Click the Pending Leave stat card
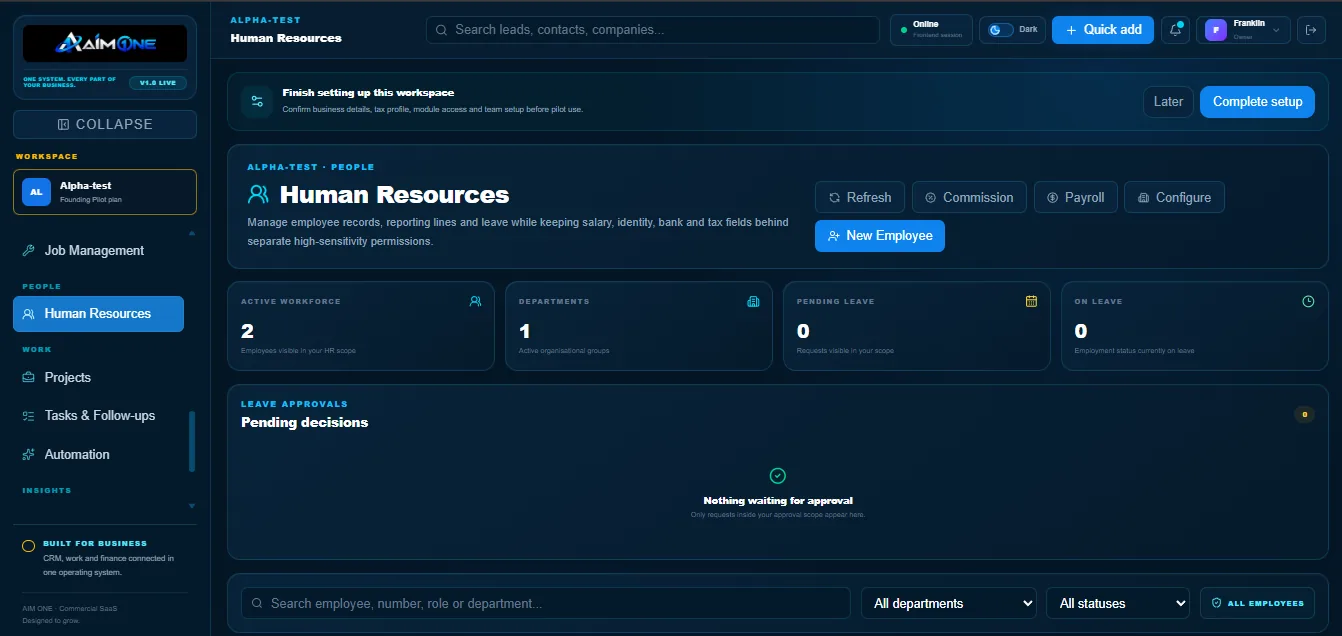This screenshot has width=1342, height=636. click(917, 326)
